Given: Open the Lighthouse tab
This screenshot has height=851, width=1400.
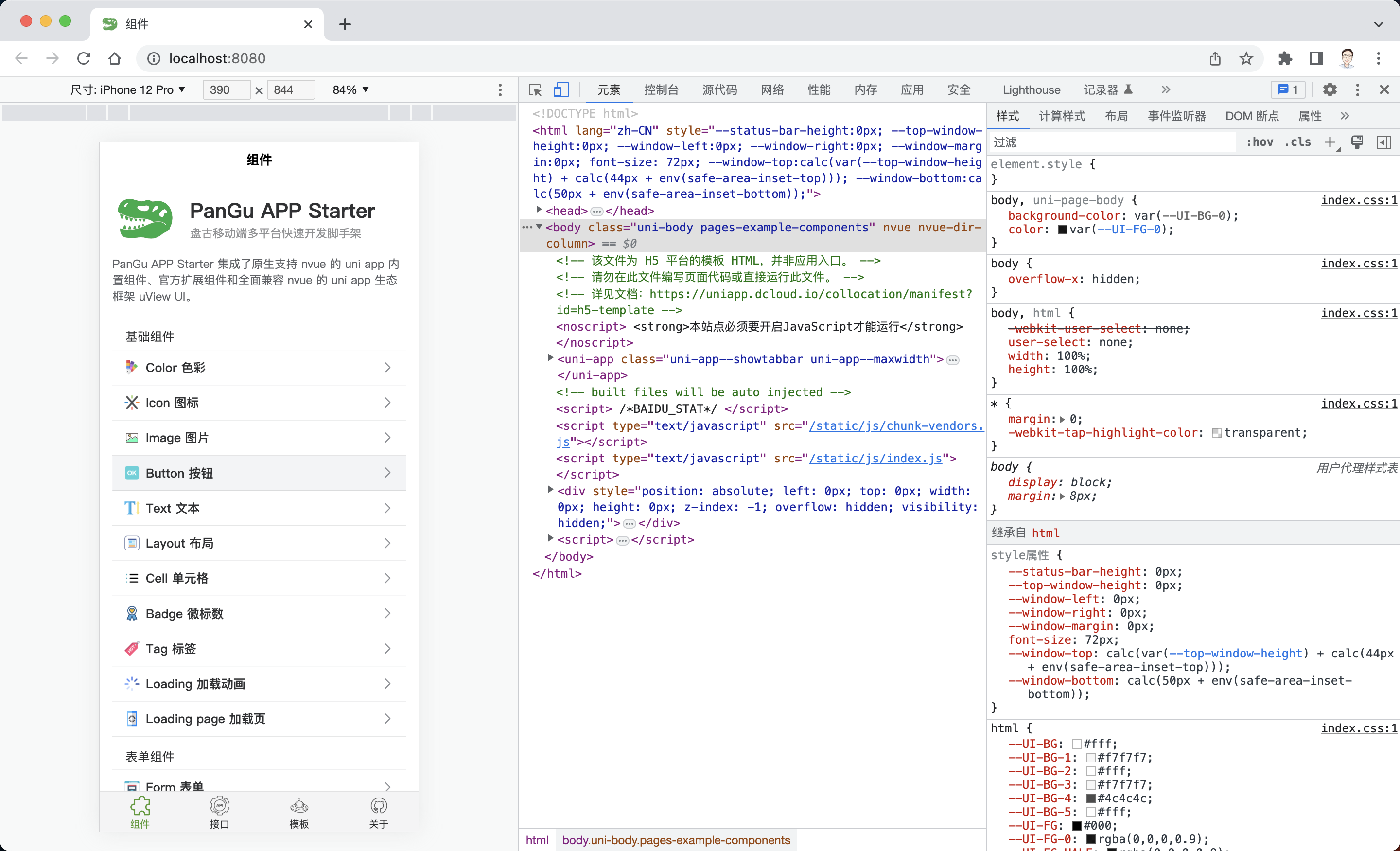Looking at the screenshot, I should click(x=1031, y=90).
